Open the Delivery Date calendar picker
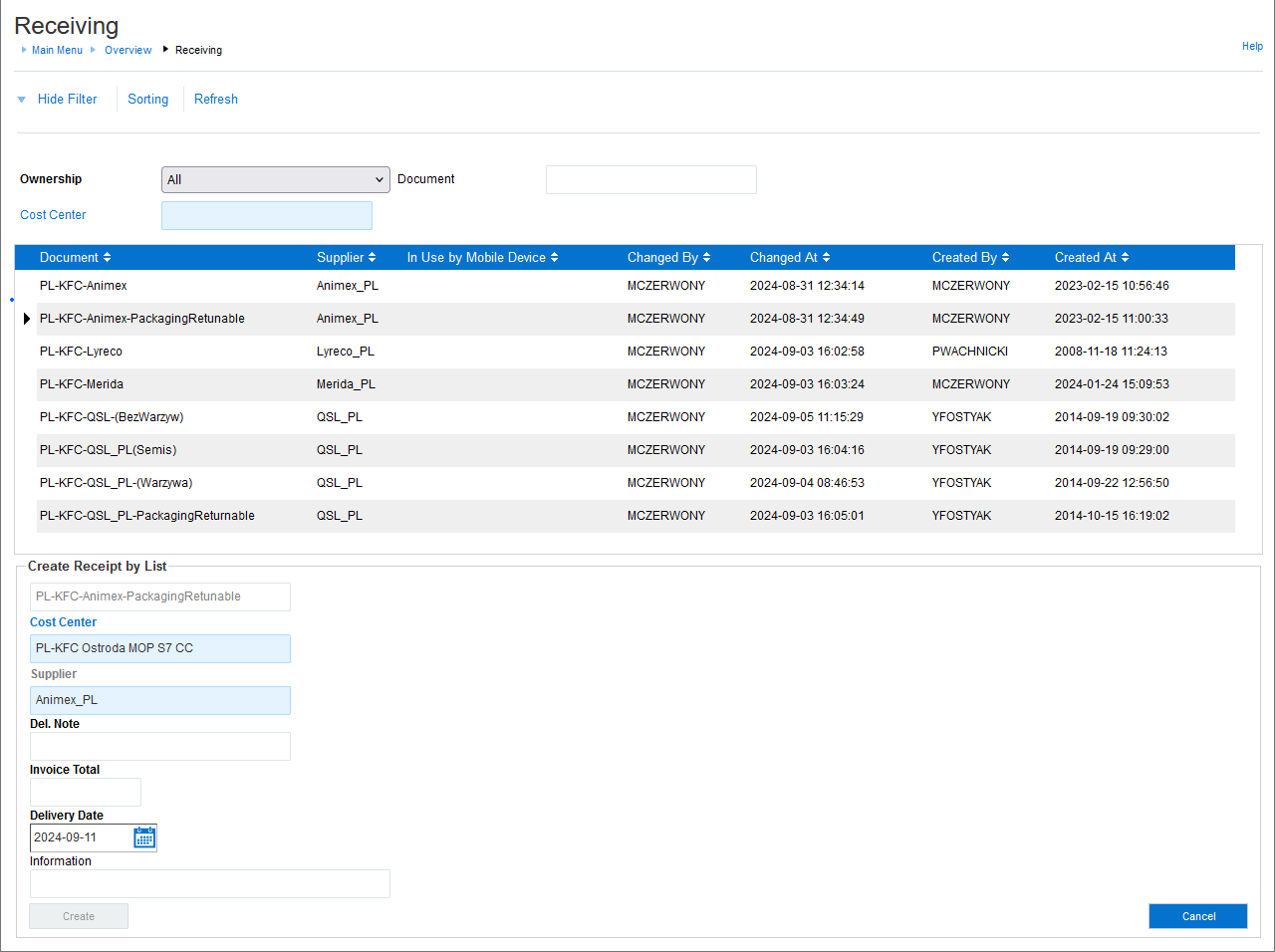 (144, 837)
